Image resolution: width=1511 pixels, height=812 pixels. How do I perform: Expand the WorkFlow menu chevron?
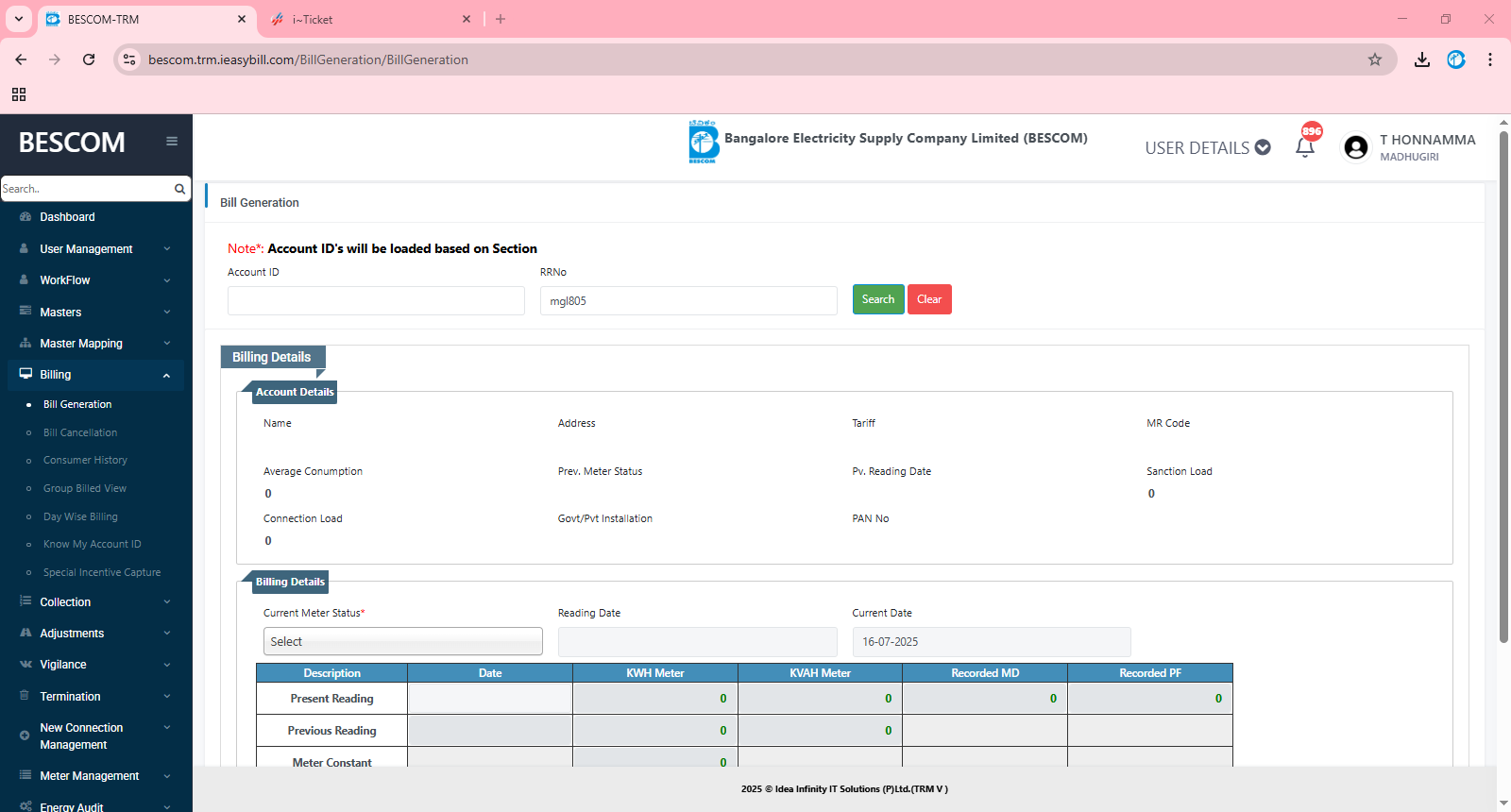[167, 280]
